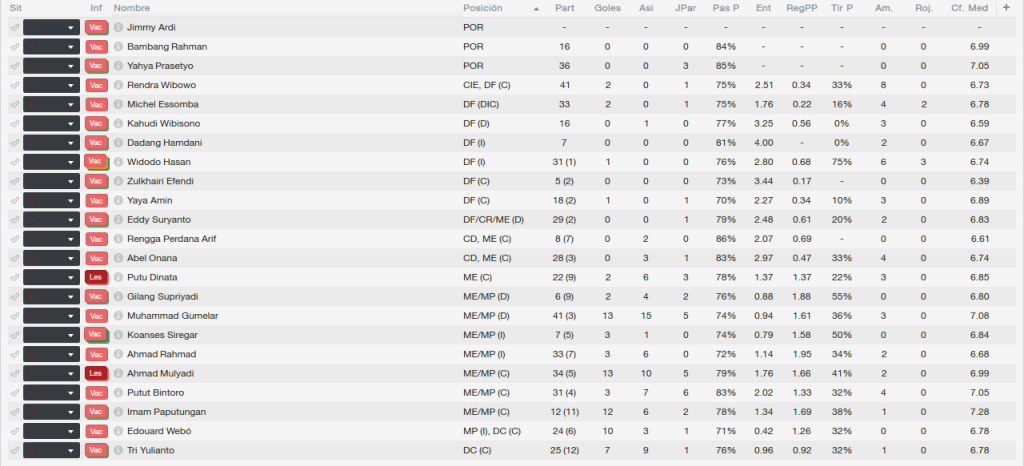Toggle the checkmark for Imam Paputungan's row

click(14, 412)
